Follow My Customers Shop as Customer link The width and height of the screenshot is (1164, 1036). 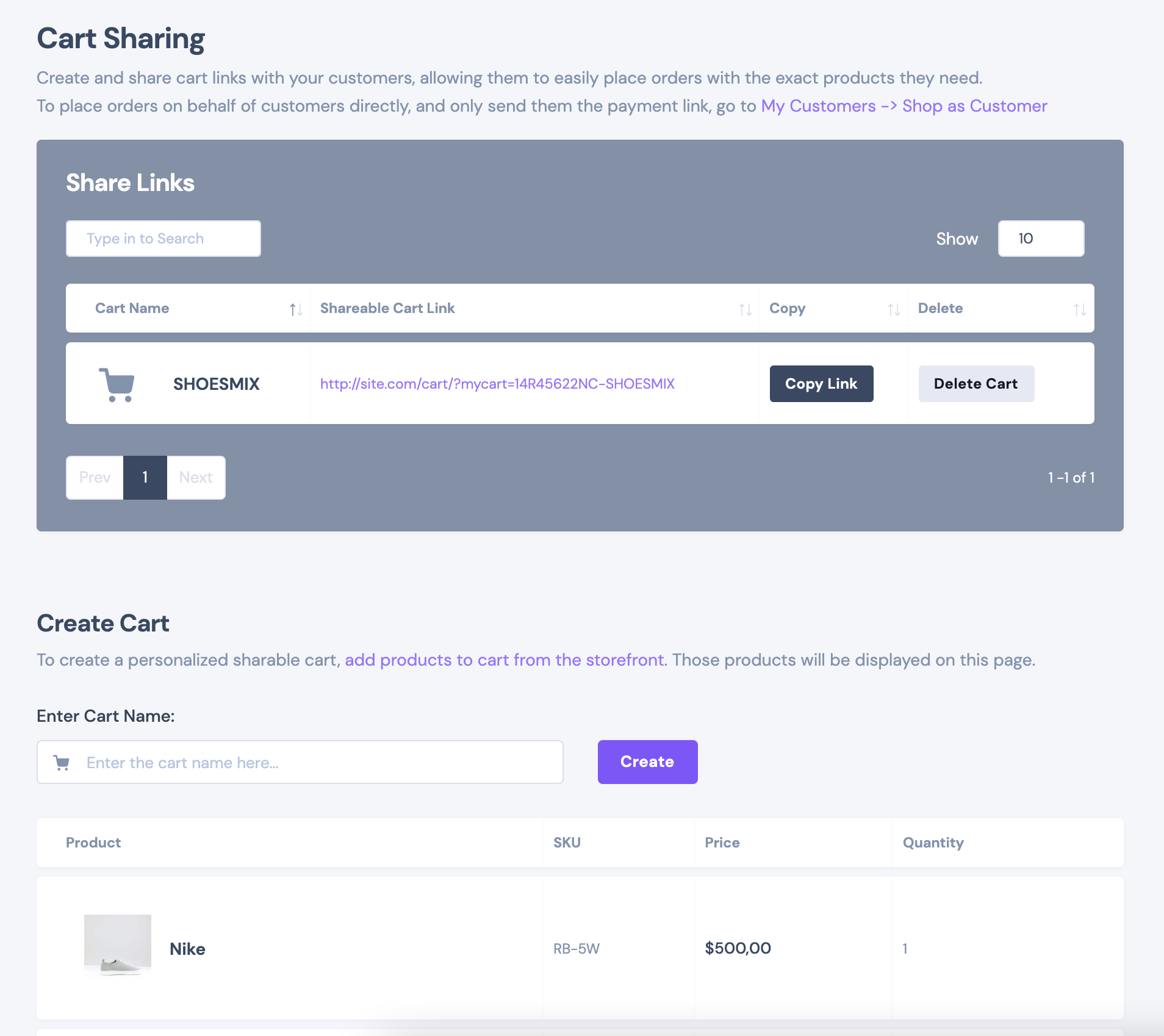coord(904,106)
